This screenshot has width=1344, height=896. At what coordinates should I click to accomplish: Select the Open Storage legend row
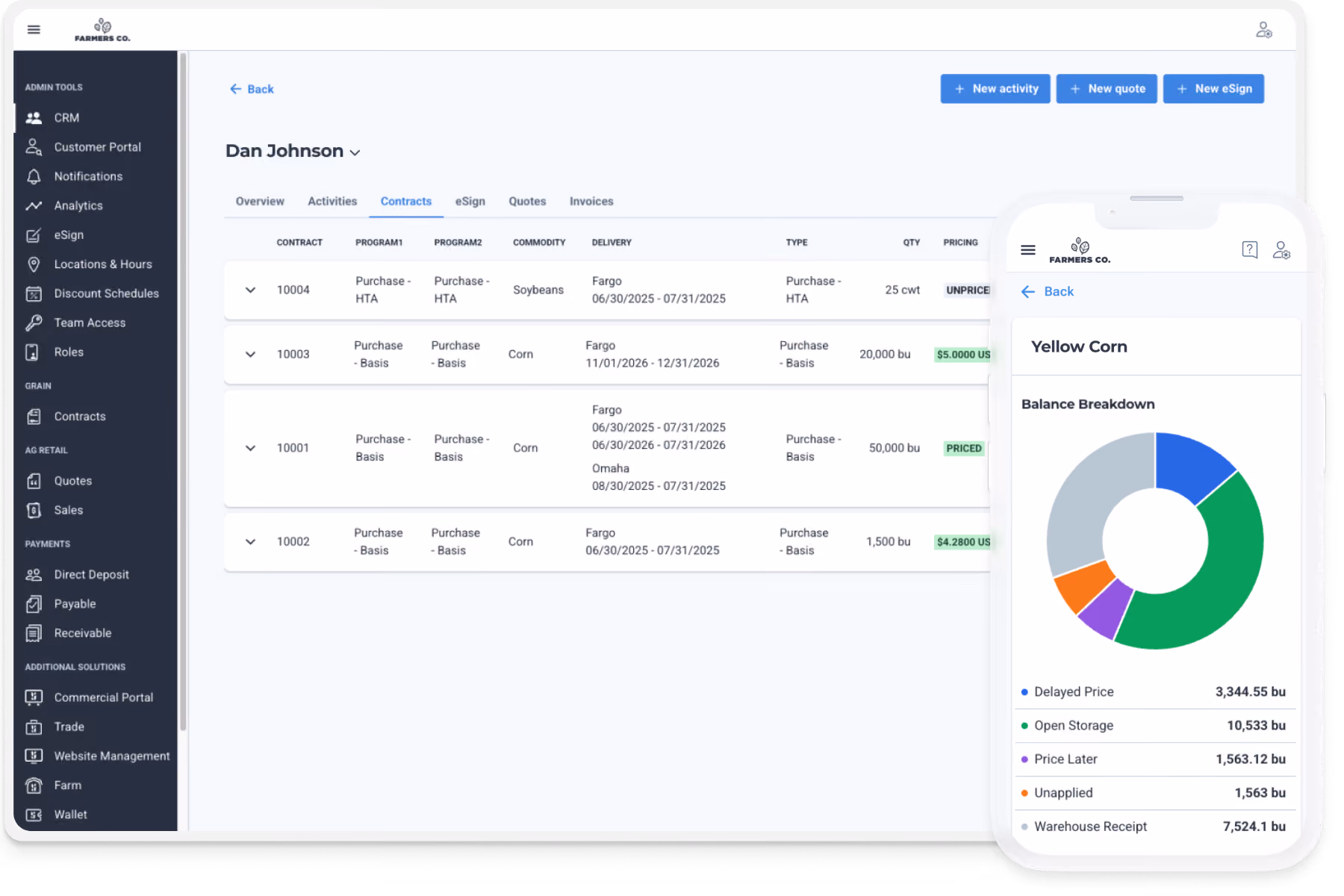click(1154, 726)
